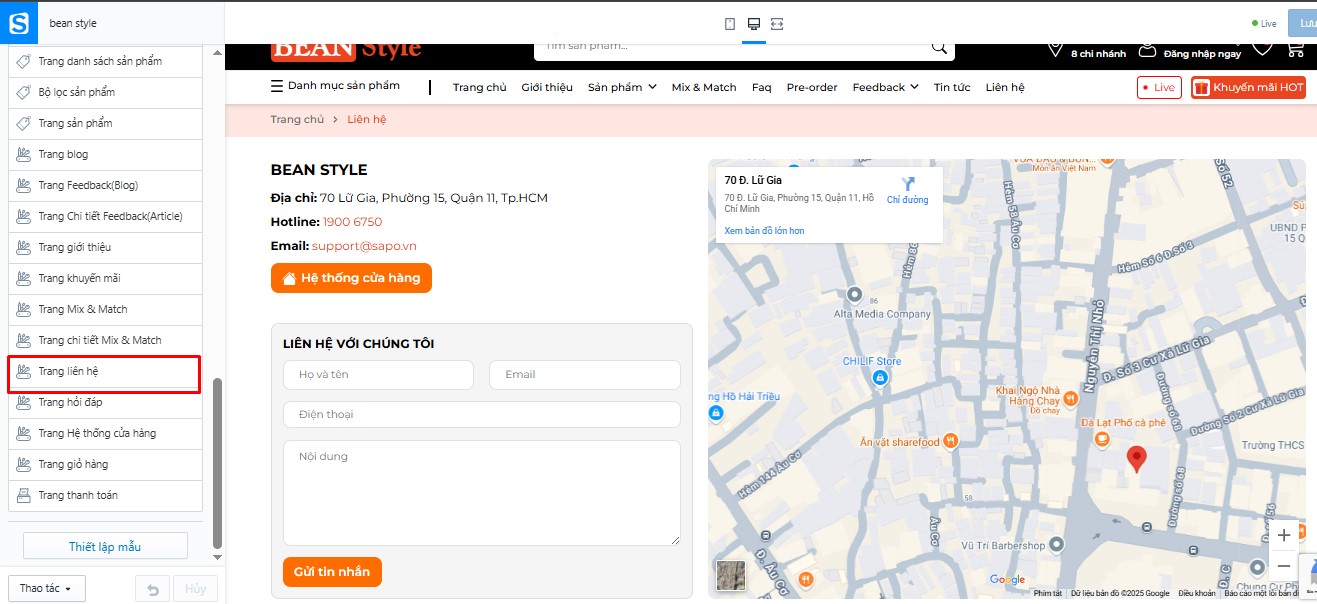Select desktop preview icon
1317x604 pixels.
coord(754,23)
